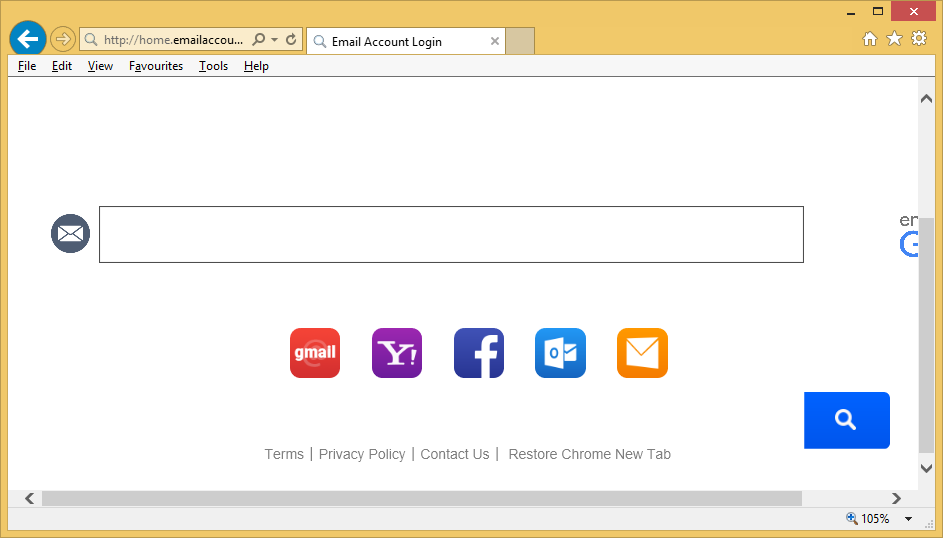This screenshot has width=943, height=538.
Task: Open the Privacy Policy link
Action: click(362, 454)
